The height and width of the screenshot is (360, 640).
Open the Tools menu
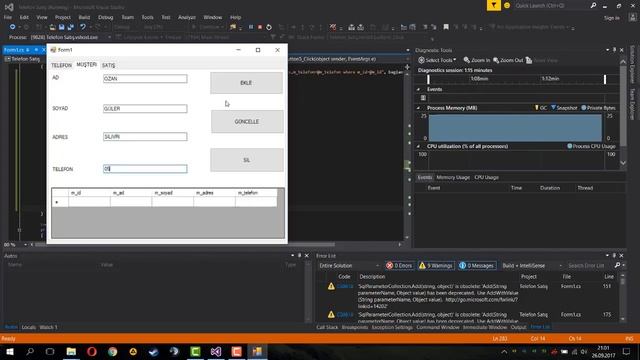coord(147,17)
